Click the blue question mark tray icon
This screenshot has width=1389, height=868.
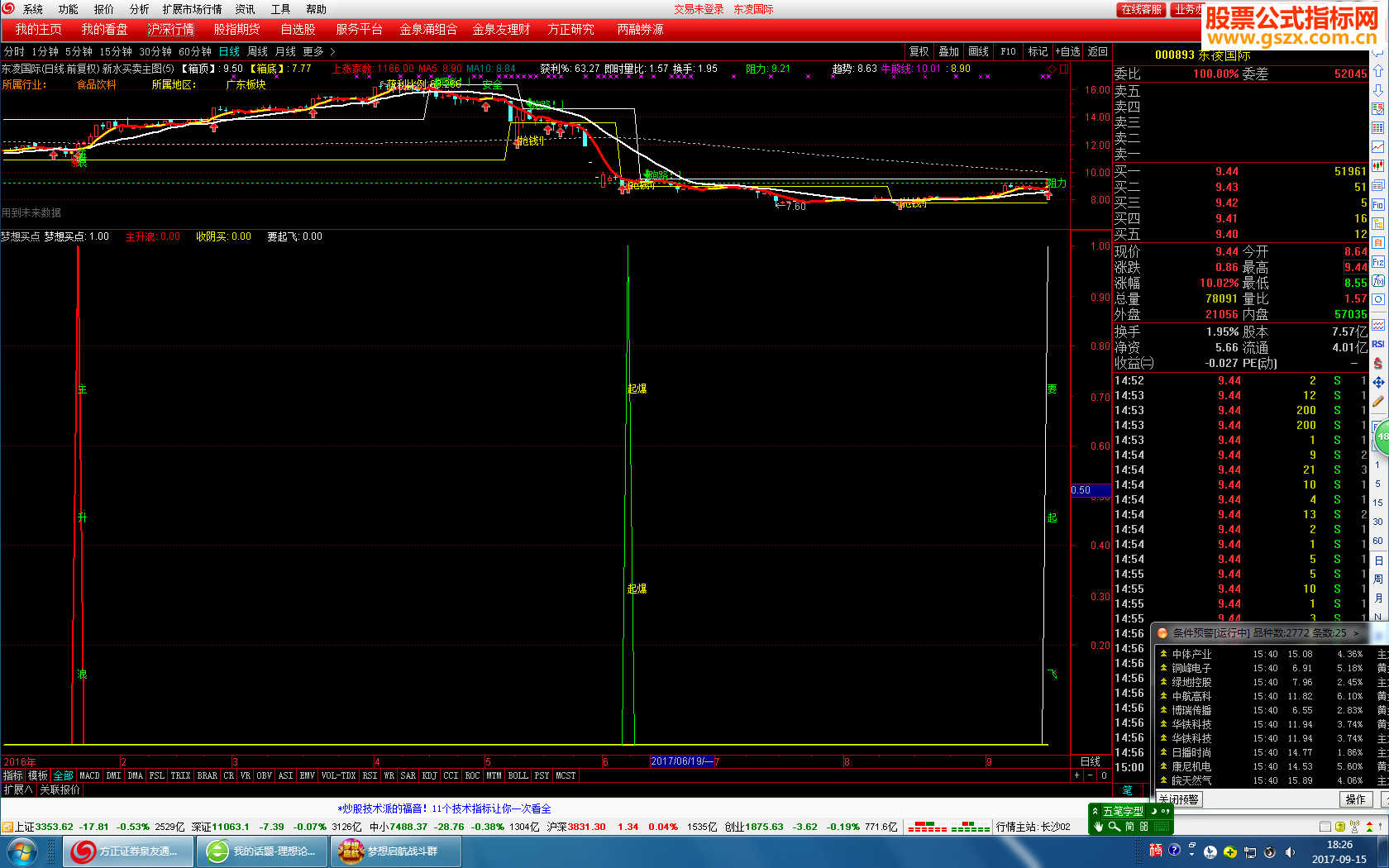pyautogui.click(x=1173, y=851)
